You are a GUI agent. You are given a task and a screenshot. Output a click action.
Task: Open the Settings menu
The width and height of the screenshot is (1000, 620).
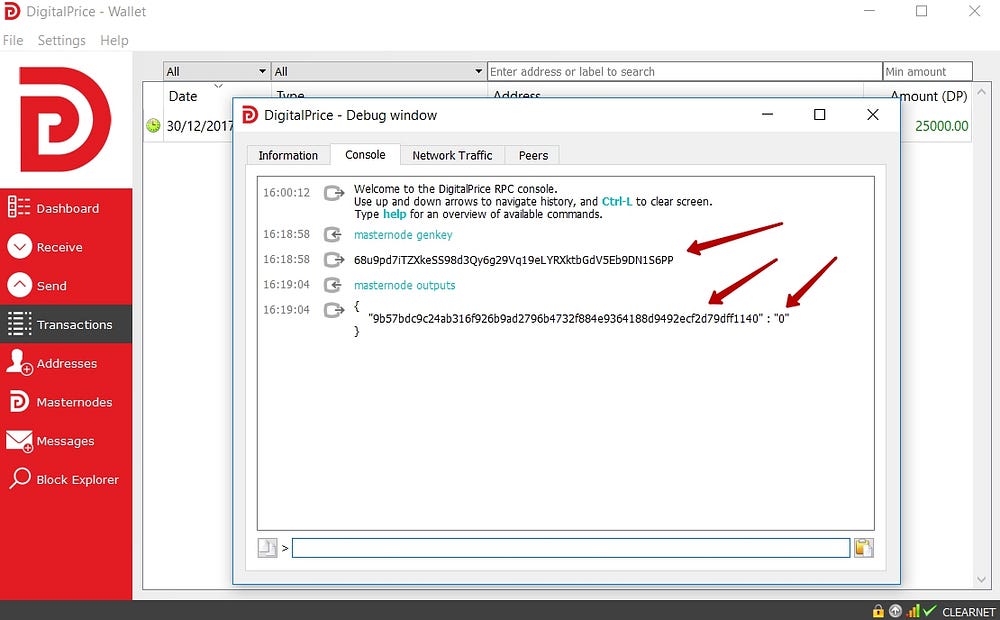click(61, 40)
